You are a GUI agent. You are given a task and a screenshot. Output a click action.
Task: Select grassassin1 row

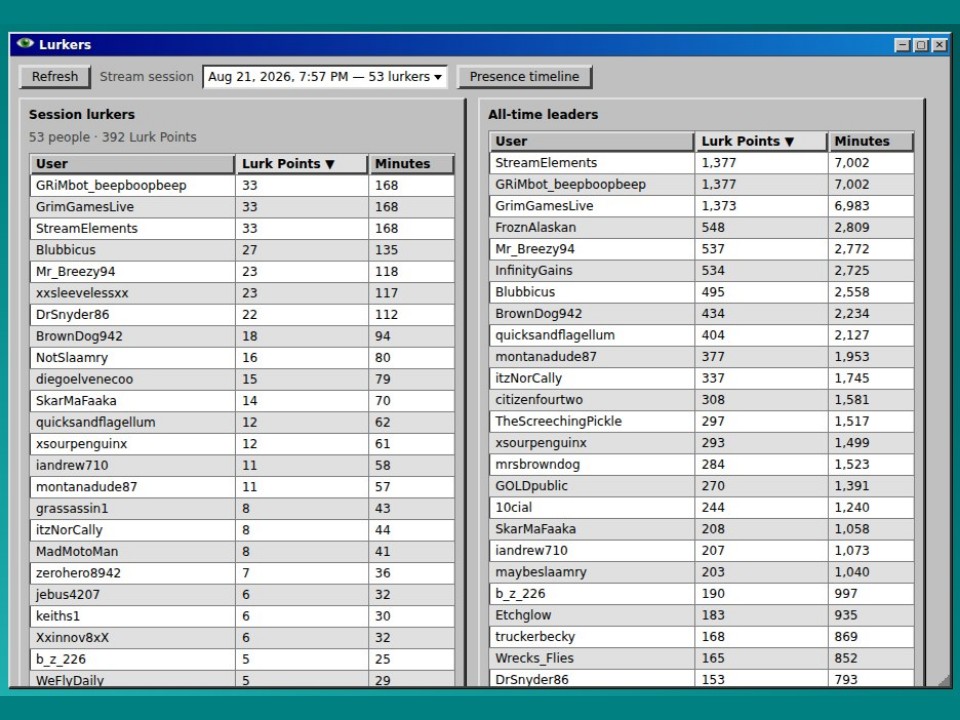click(x=242, y=508)
